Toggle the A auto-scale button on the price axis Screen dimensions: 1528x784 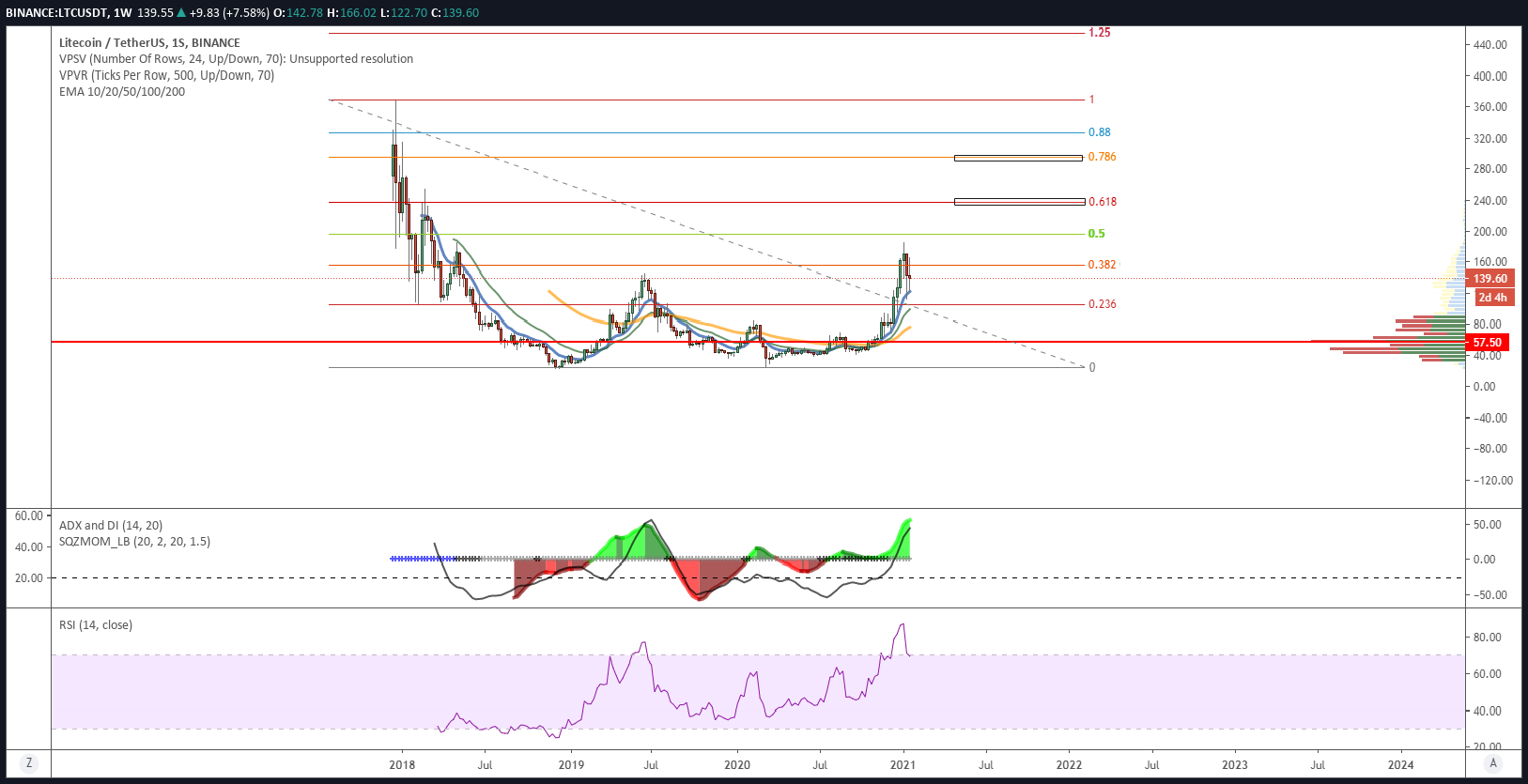click(1493, 763)
